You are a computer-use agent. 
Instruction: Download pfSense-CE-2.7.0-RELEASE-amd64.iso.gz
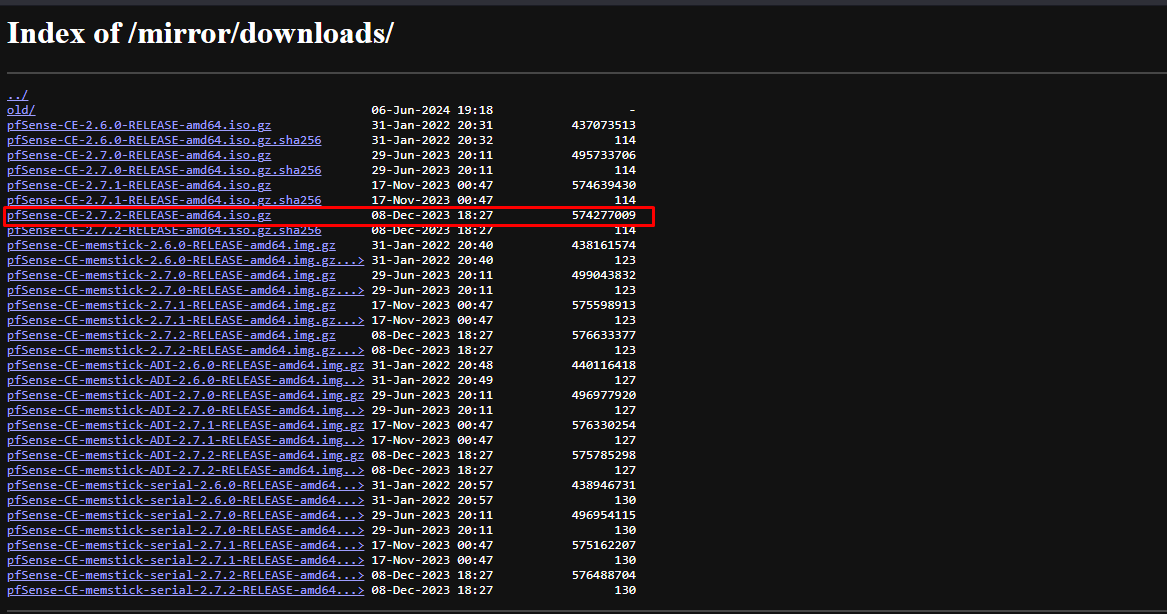[139, 155]
